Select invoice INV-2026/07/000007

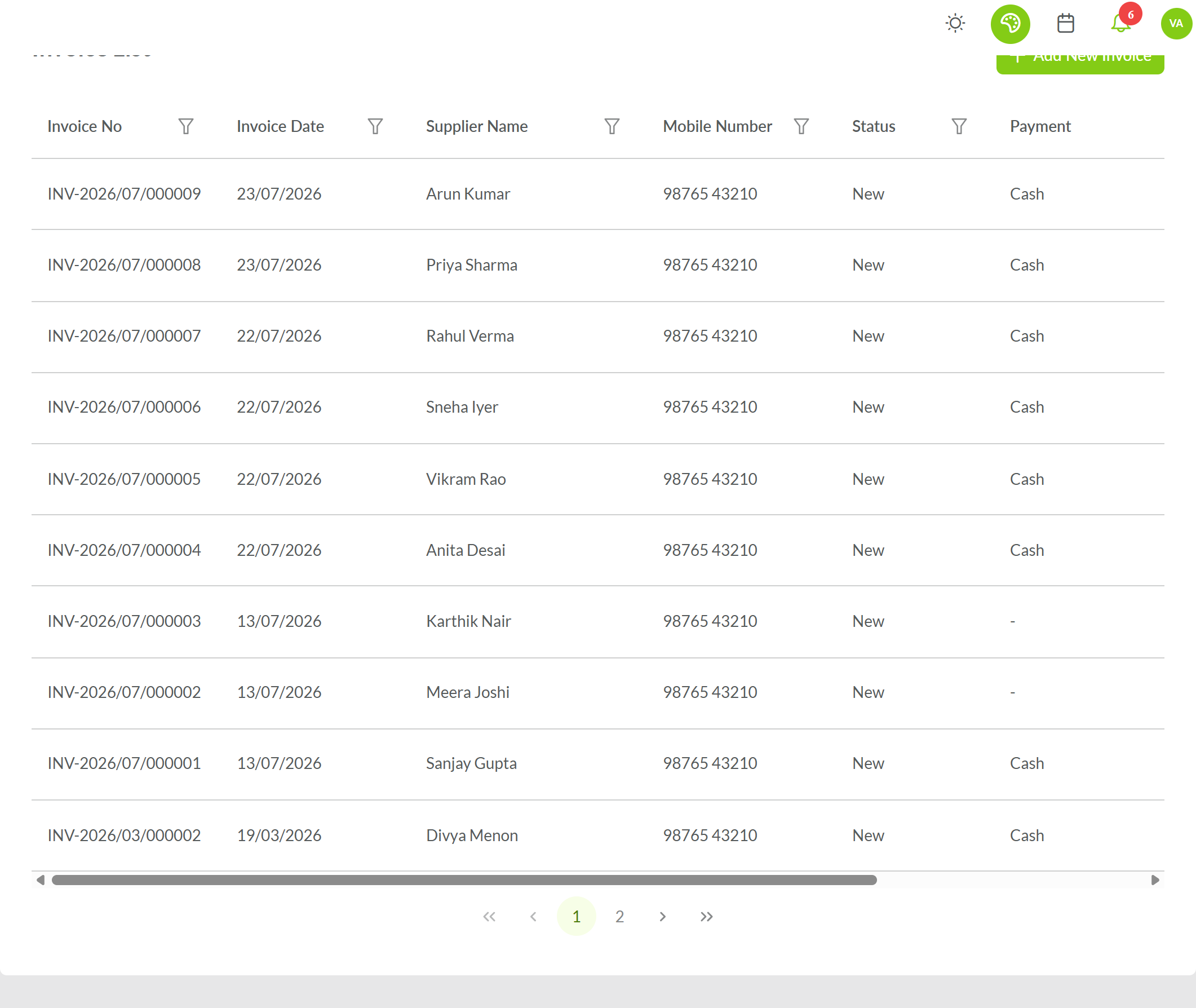[125, 336]
